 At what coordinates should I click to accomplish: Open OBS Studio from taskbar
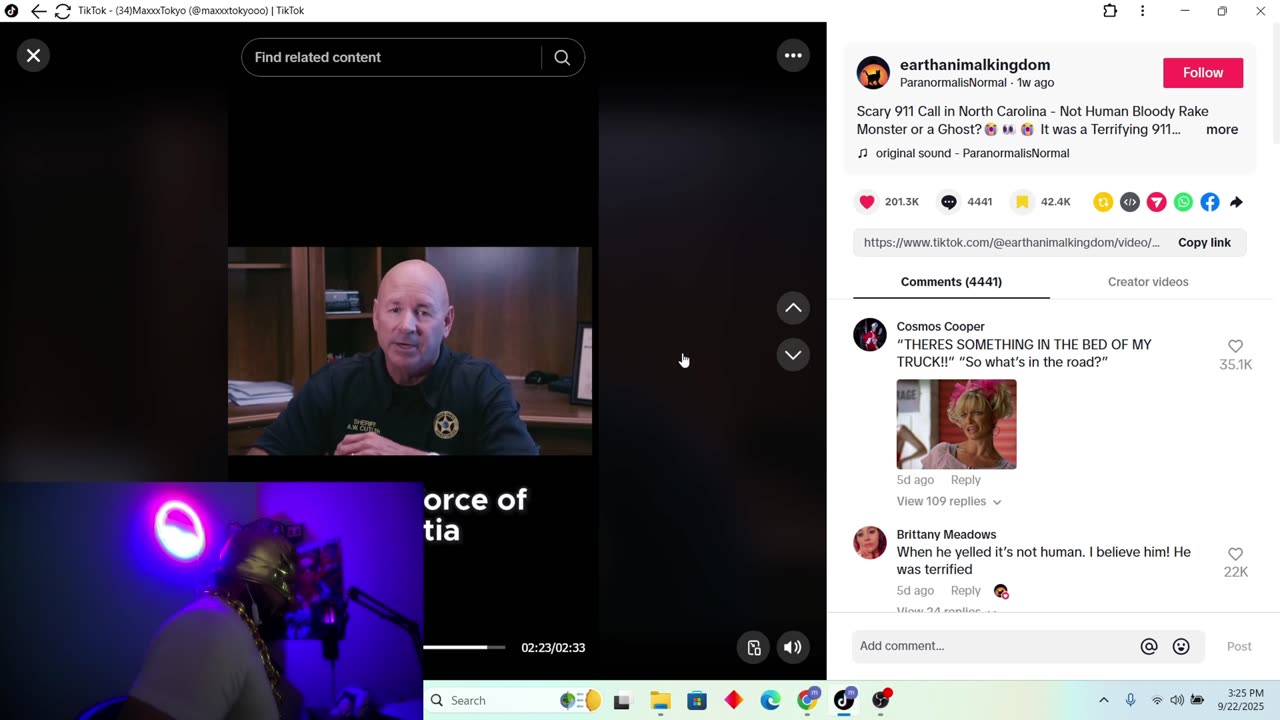[881, 701]
